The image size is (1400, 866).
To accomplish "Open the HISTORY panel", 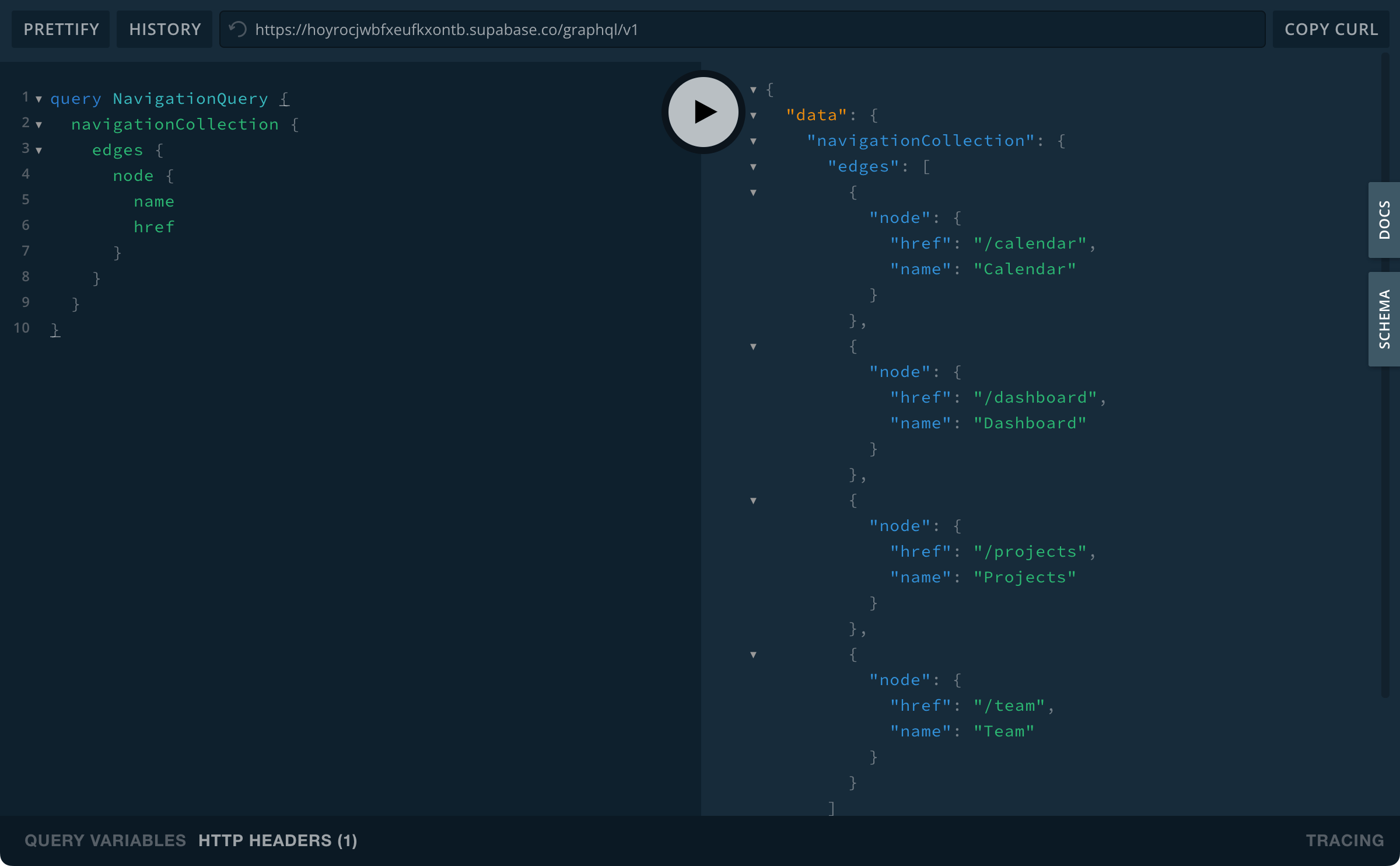I will tap(164, 29).
